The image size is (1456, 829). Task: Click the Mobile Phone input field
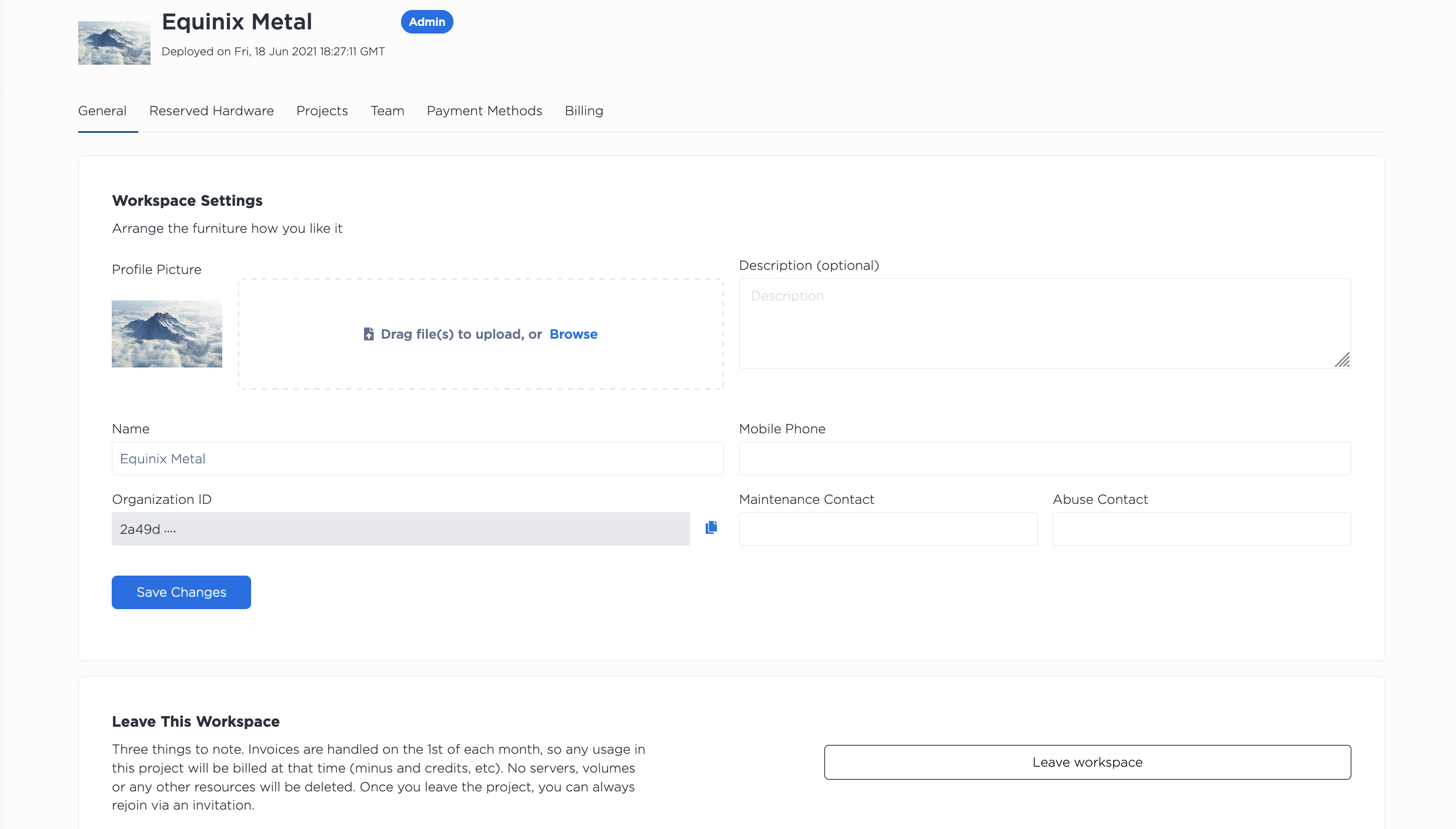(x=1045, y=458)
